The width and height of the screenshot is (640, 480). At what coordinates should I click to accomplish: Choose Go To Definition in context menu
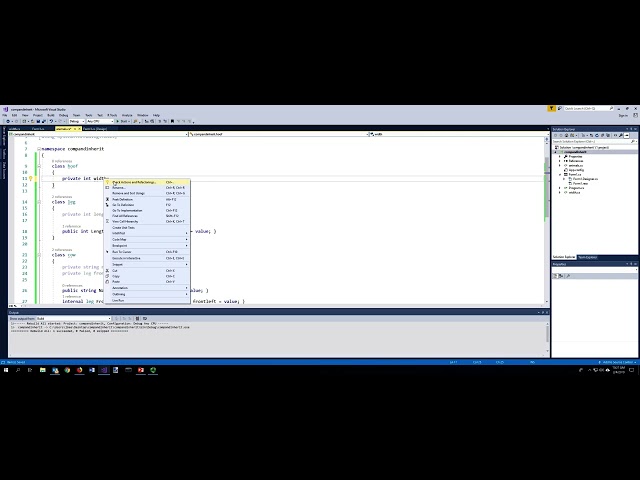pos(147,205)
